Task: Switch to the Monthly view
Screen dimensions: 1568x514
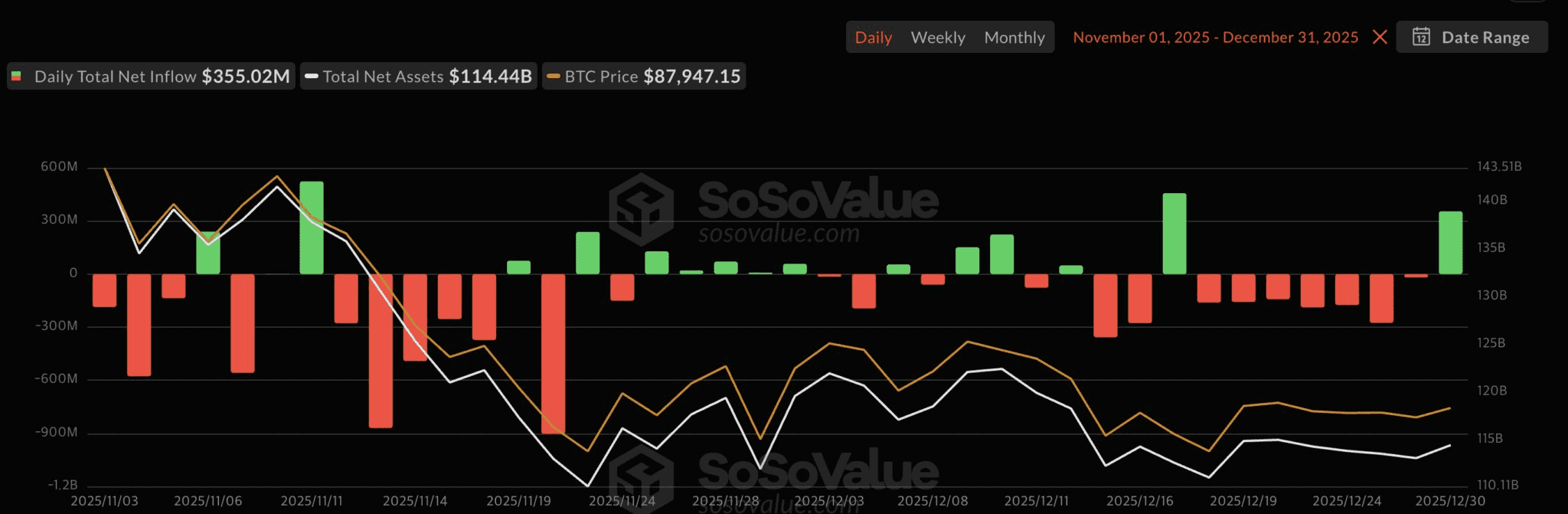Action: click(1014, 37)
